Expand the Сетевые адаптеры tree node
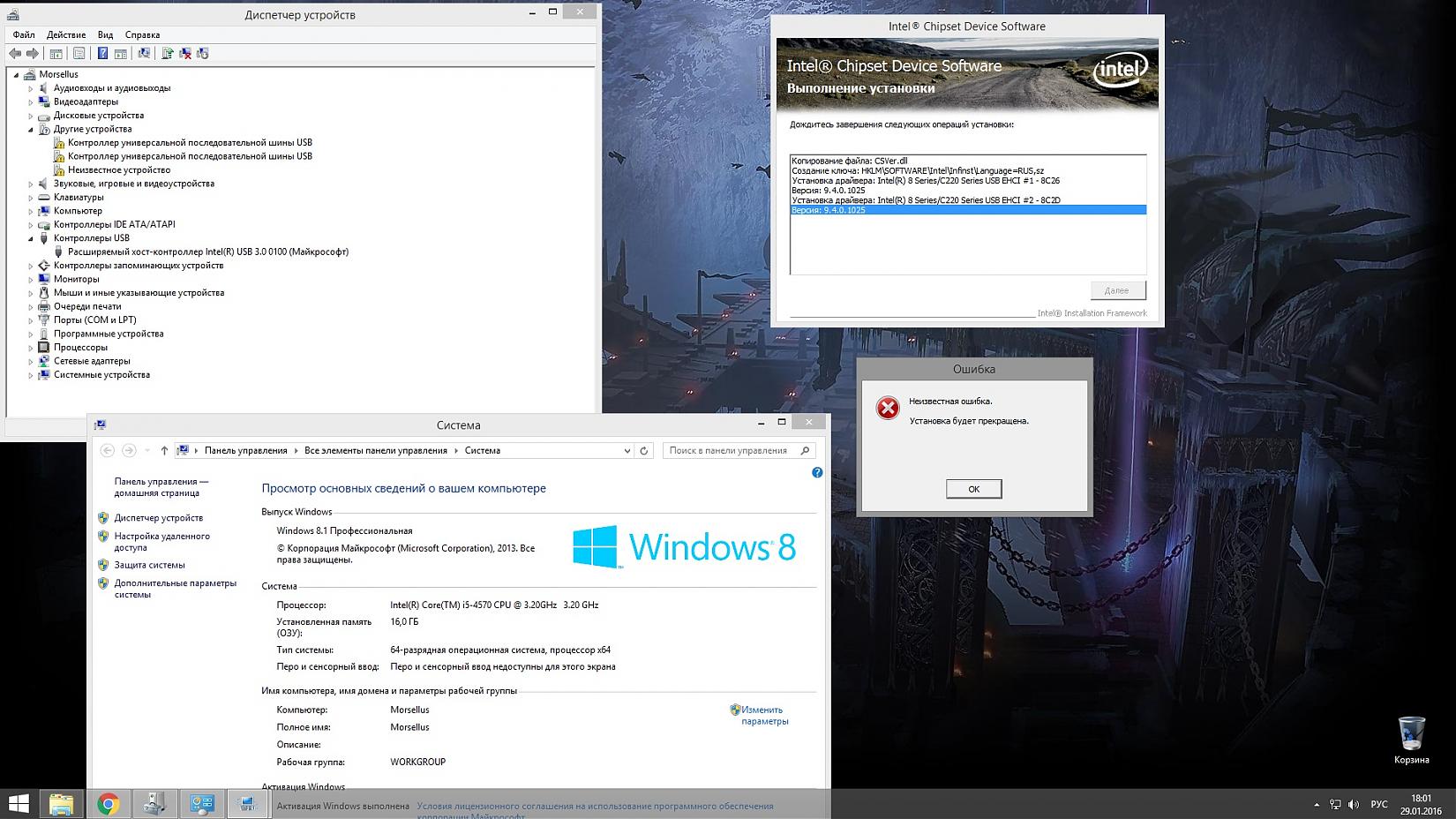Image resolution: width=1456 pixels, height=819 pixels. pyautogui.click(x=30, y=362)
